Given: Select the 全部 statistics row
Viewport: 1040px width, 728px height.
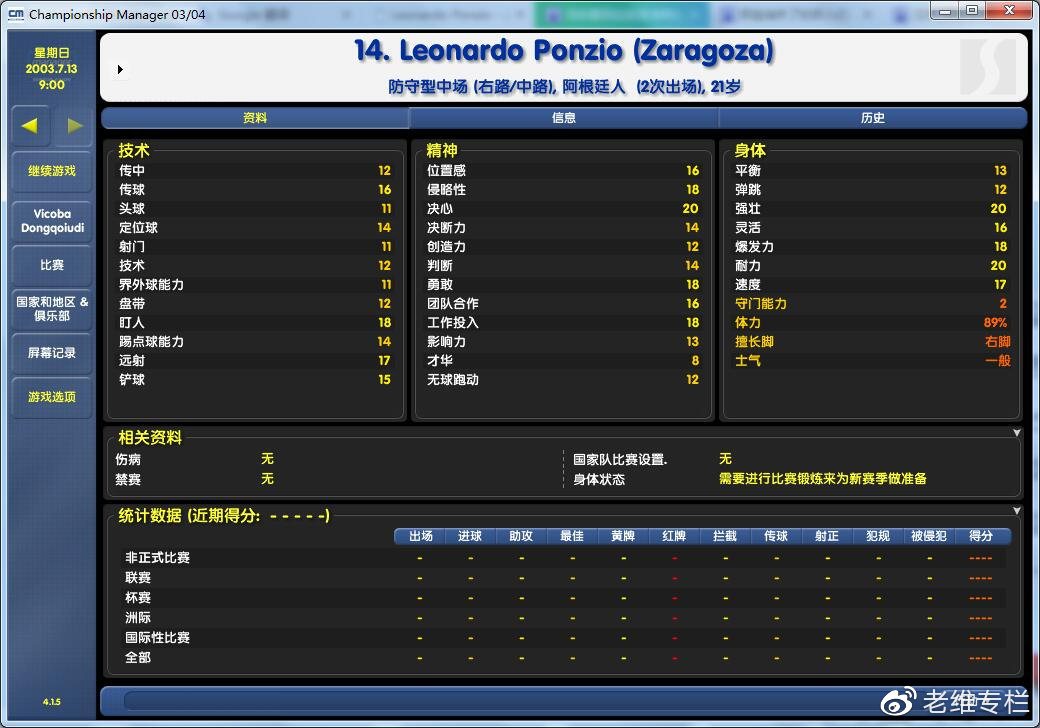Looking at the screenshot, I should [564, 657].
